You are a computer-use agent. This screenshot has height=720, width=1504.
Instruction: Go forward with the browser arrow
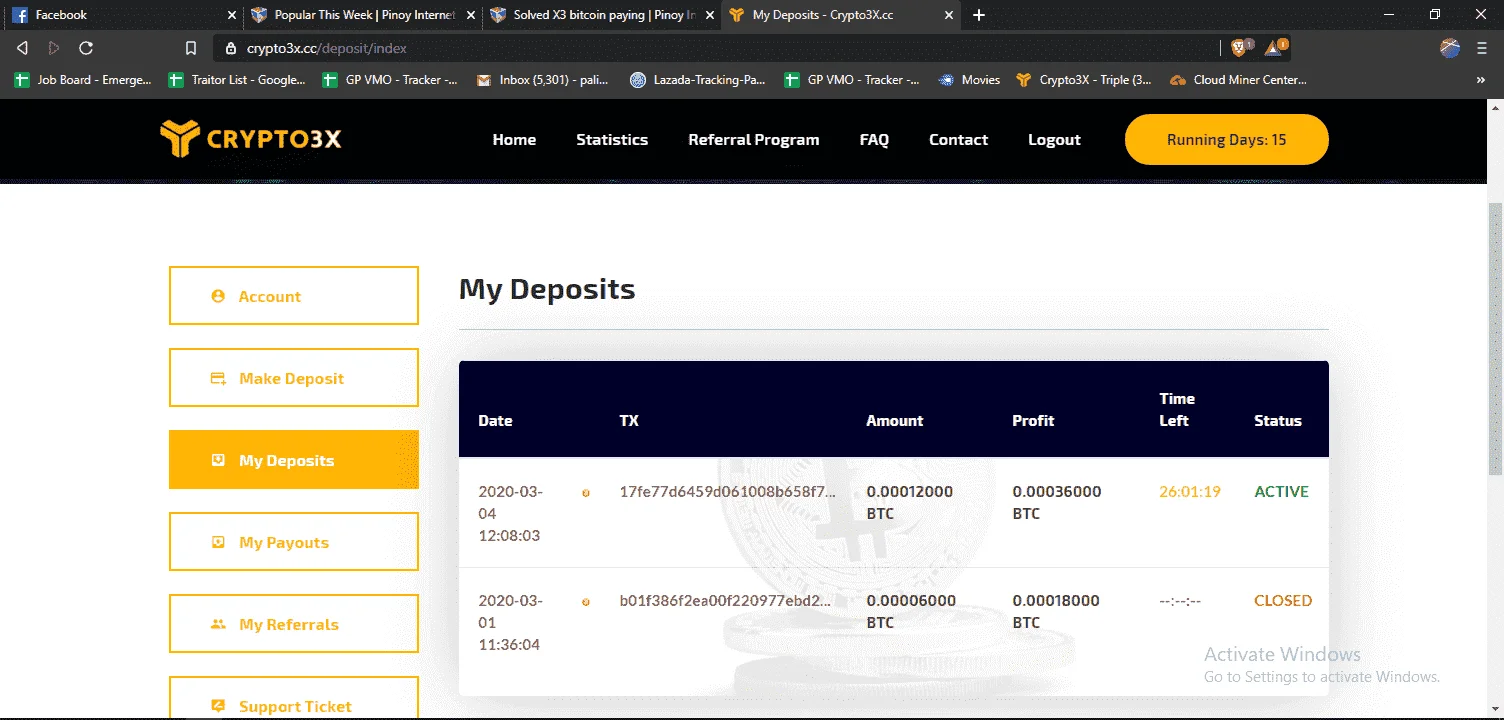pyautogui.click(x=54, y=48)
